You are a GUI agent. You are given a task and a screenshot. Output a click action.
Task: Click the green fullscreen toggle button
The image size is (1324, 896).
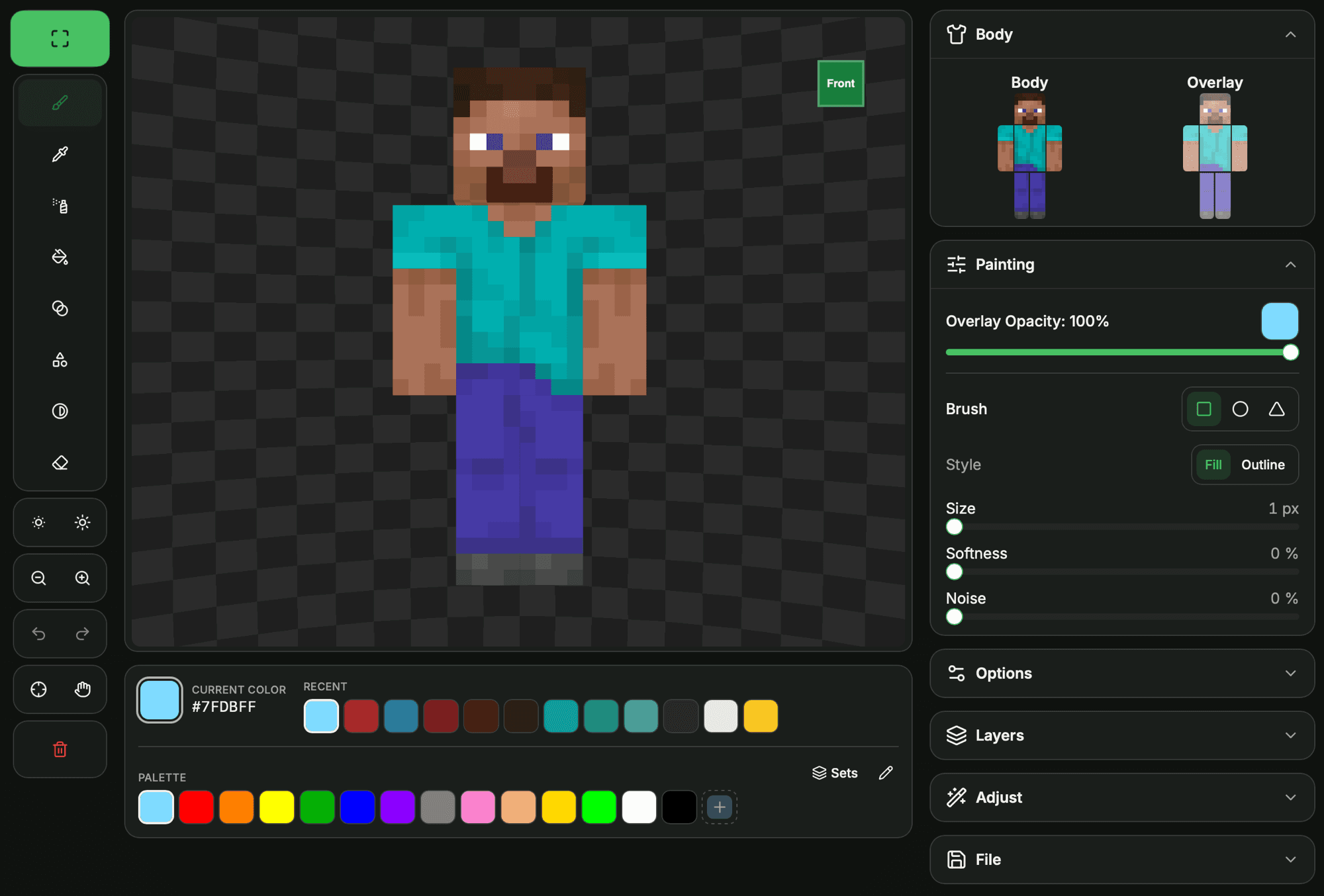pos(60,38)
